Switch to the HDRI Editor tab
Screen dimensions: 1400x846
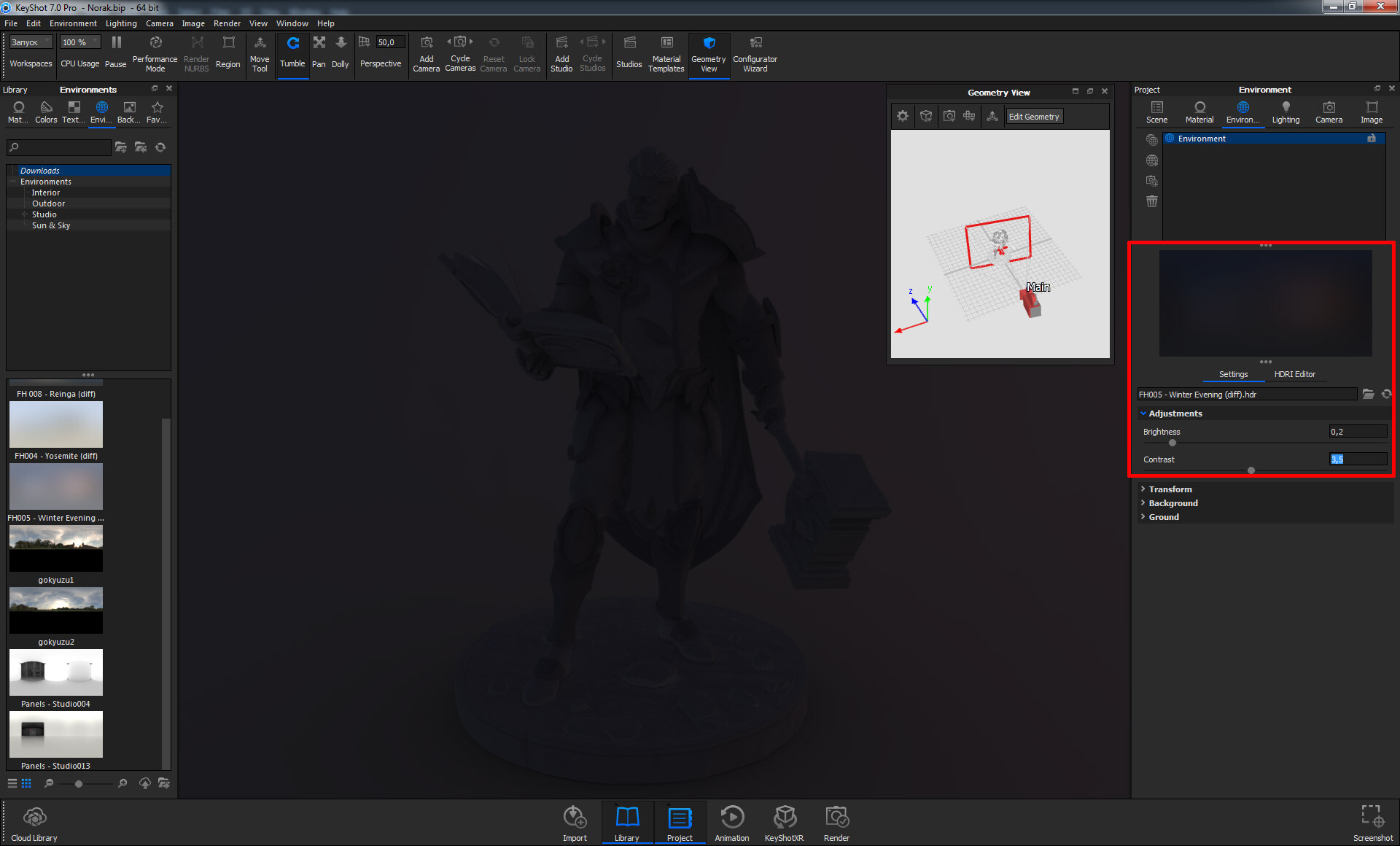(x=1294, y=374)
